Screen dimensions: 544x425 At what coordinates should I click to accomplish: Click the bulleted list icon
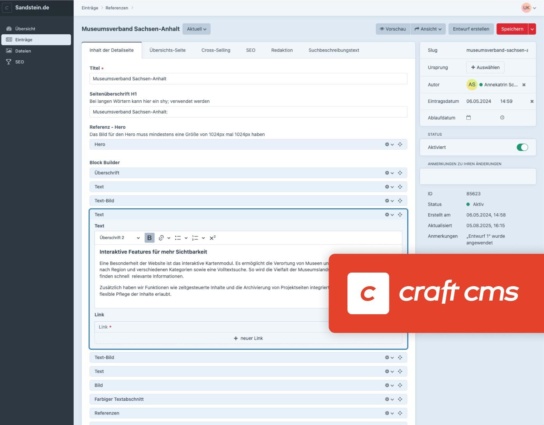[x=178, y=238]
